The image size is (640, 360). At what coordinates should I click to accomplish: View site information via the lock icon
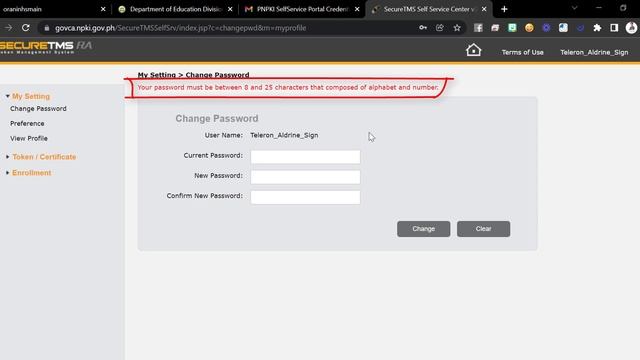click(47, 28)
